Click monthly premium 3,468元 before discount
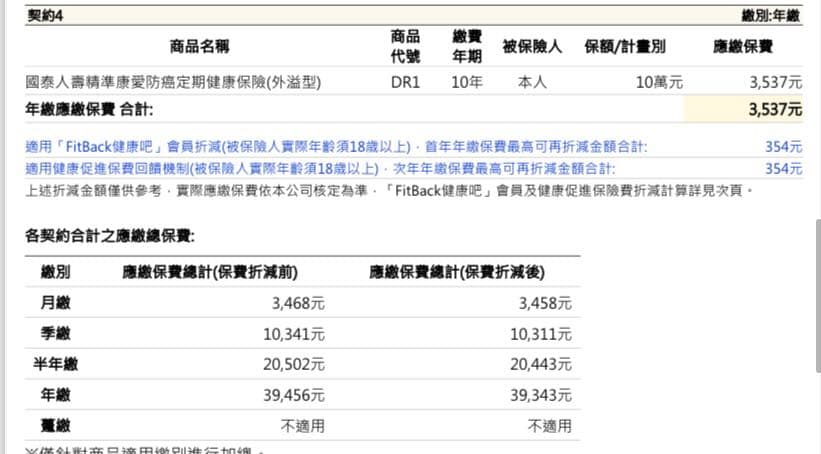Viewport: 821px width, 454px height. click(298, 303)
